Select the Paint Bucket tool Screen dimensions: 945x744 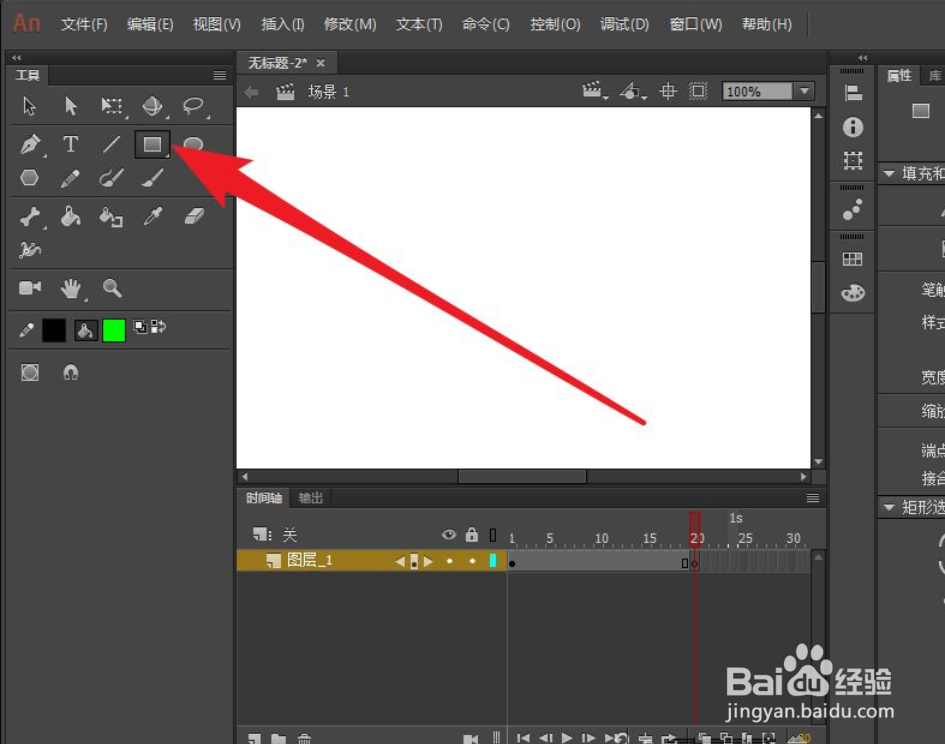[71, 216]
